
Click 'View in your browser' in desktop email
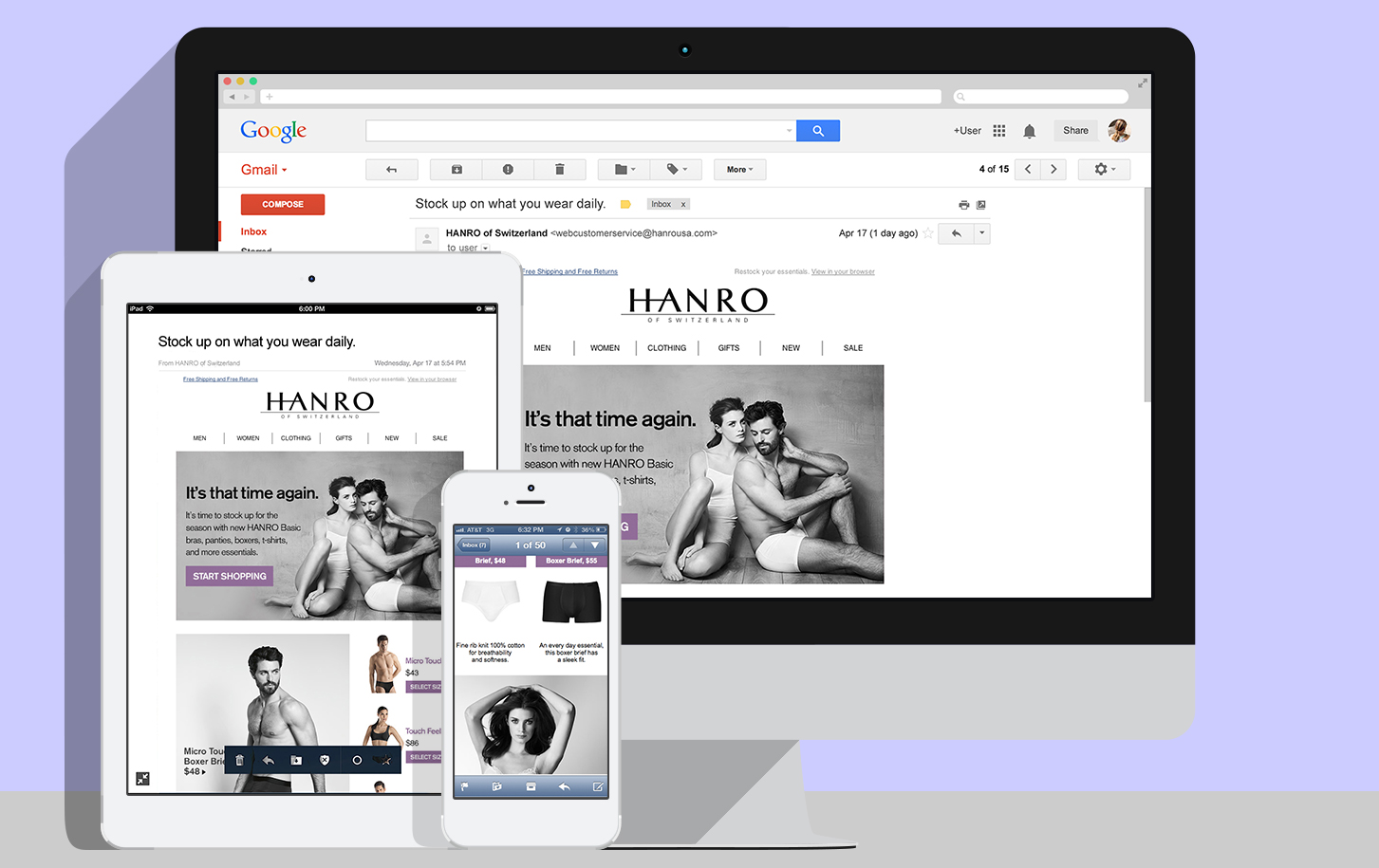[x=843, y=272]
